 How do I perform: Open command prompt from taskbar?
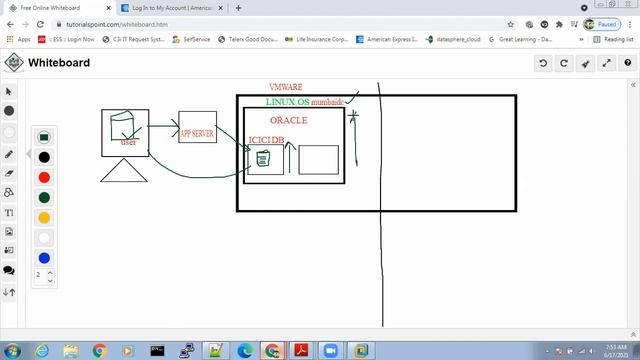point(157,351)
